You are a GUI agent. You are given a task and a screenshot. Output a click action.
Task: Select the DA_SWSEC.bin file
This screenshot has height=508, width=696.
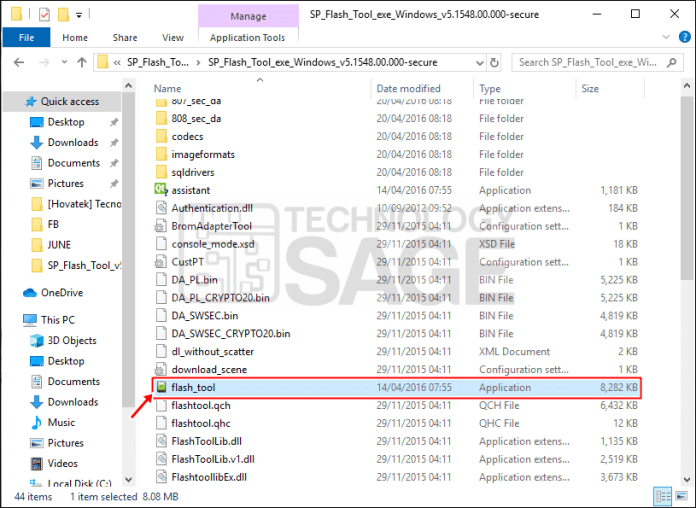pos(205,316)
